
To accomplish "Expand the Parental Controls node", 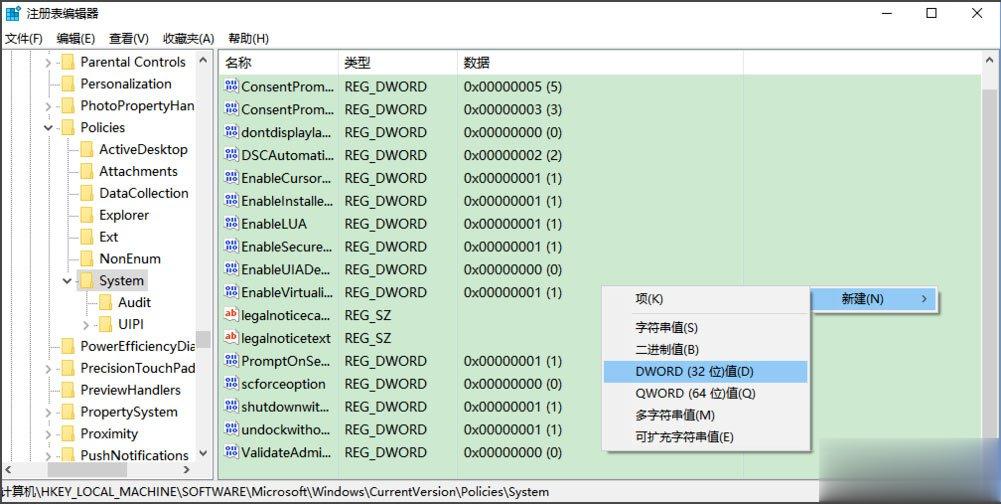I will [x=49, y=63].
